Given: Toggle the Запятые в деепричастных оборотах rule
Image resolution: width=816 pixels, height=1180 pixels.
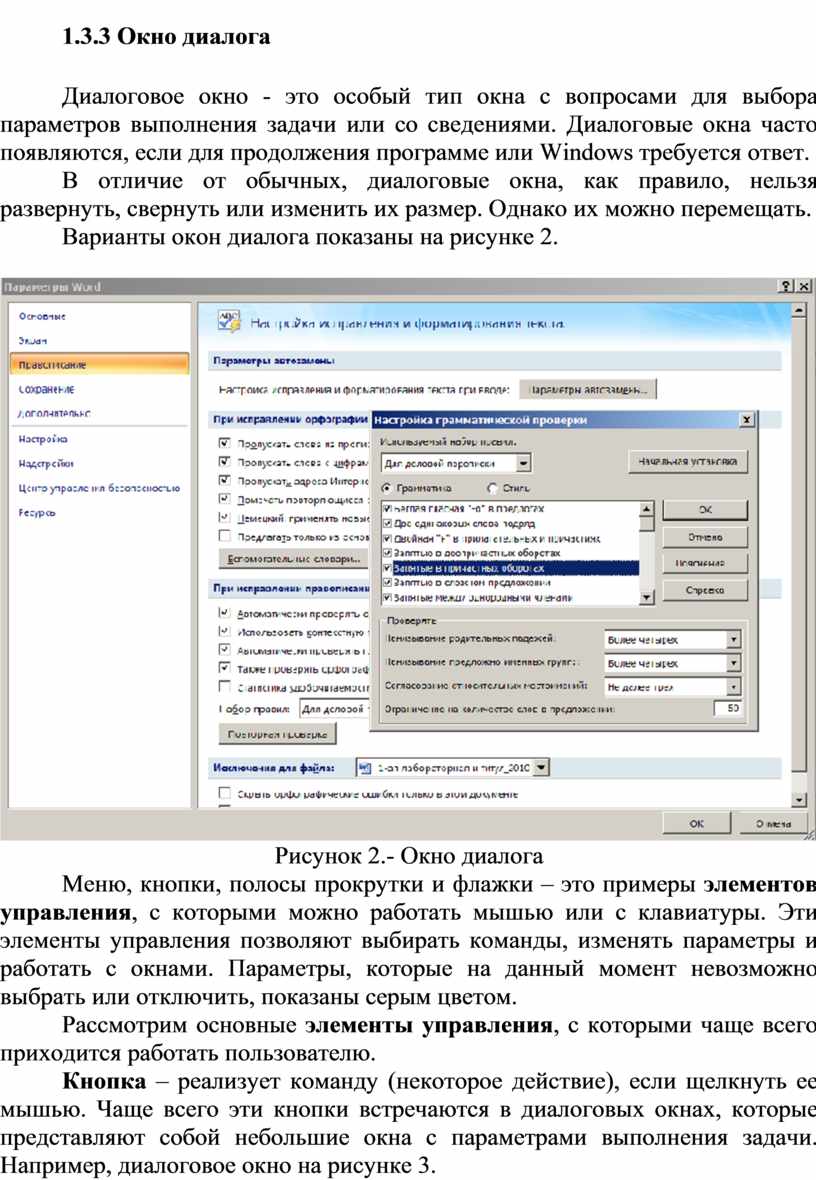Looking at the screenshot, I should click(388, 552).
